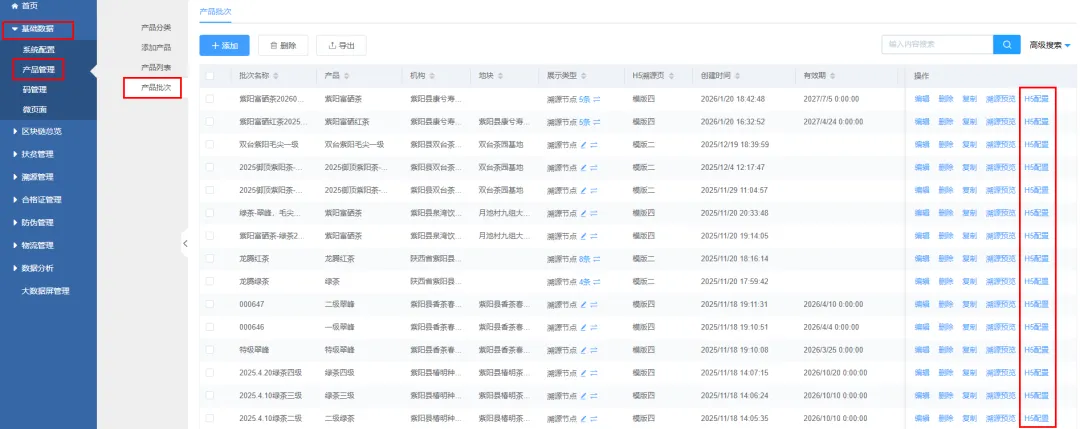Click swap arrows icon in 龙腾红茶 row
1080x429 pixels.
click(x=597, y=259)
